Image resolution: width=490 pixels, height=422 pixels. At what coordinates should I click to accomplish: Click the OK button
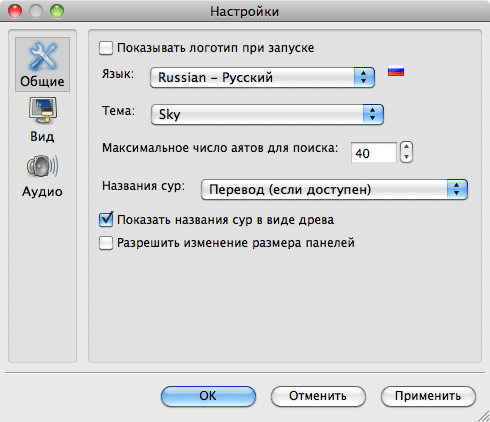pyautogui.click(x=208, y=396)
